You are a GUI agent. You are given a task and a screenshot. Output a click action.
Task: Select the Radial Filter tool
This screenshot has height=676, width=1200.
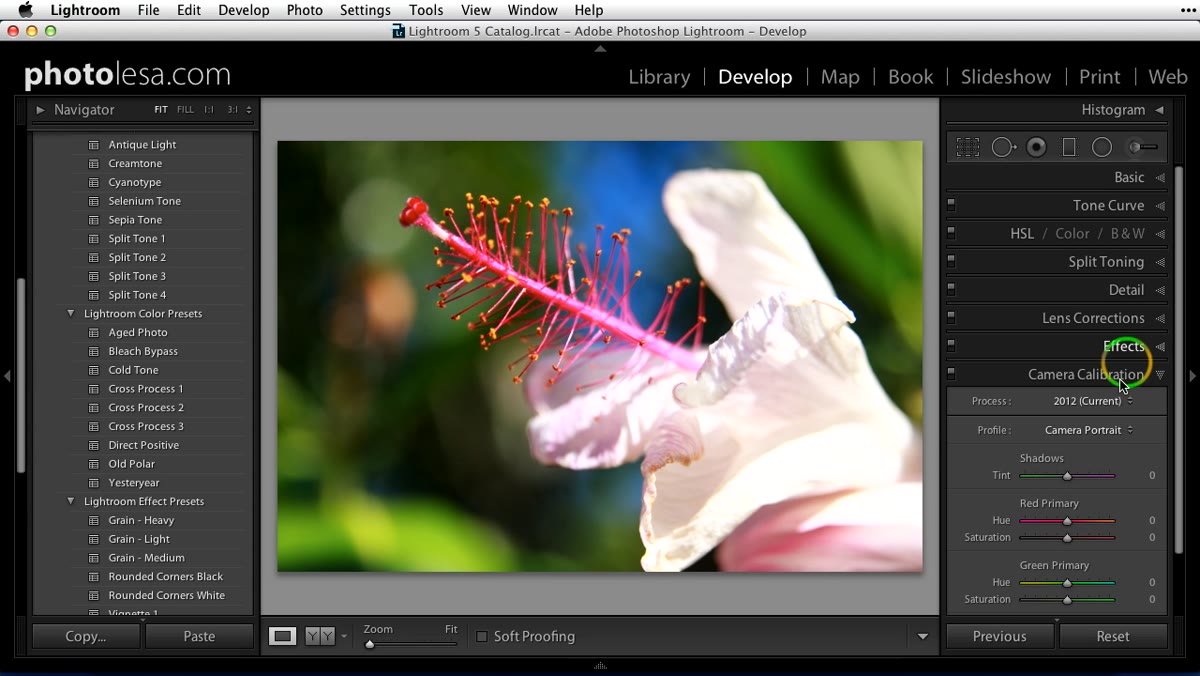click(1102, 147)
